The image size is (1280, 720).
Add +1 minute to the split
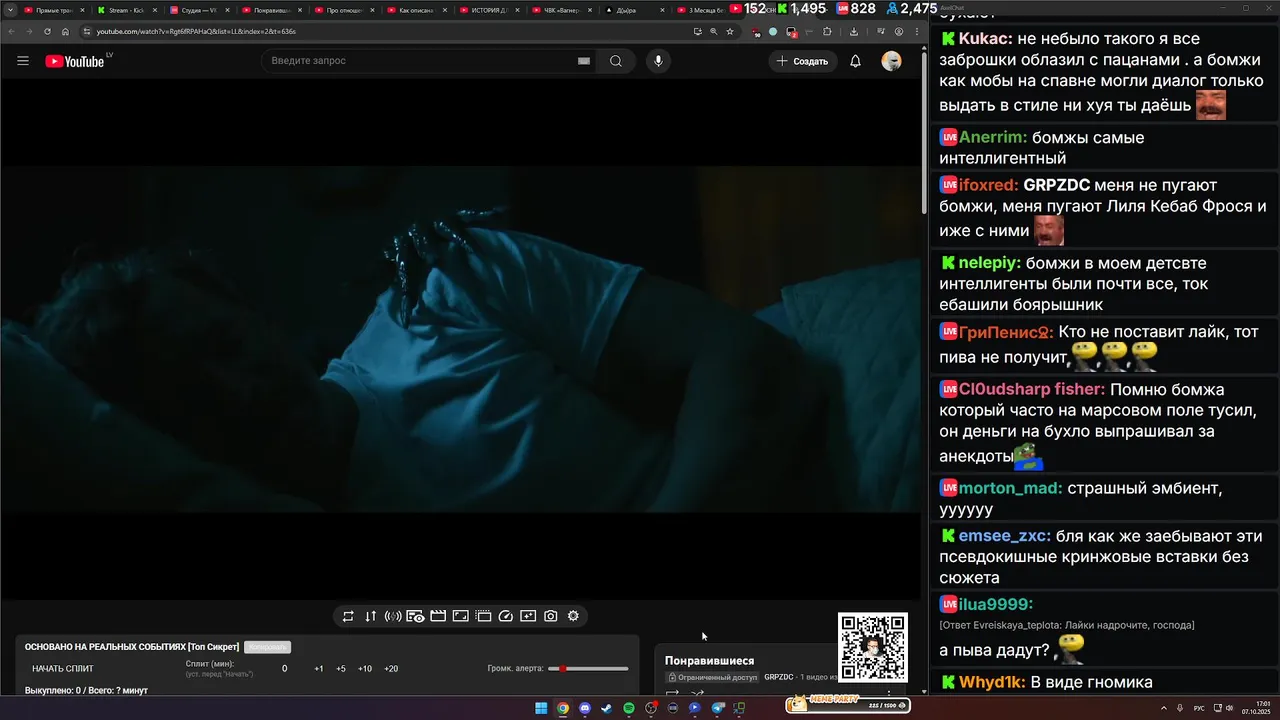tap(318, 669)
